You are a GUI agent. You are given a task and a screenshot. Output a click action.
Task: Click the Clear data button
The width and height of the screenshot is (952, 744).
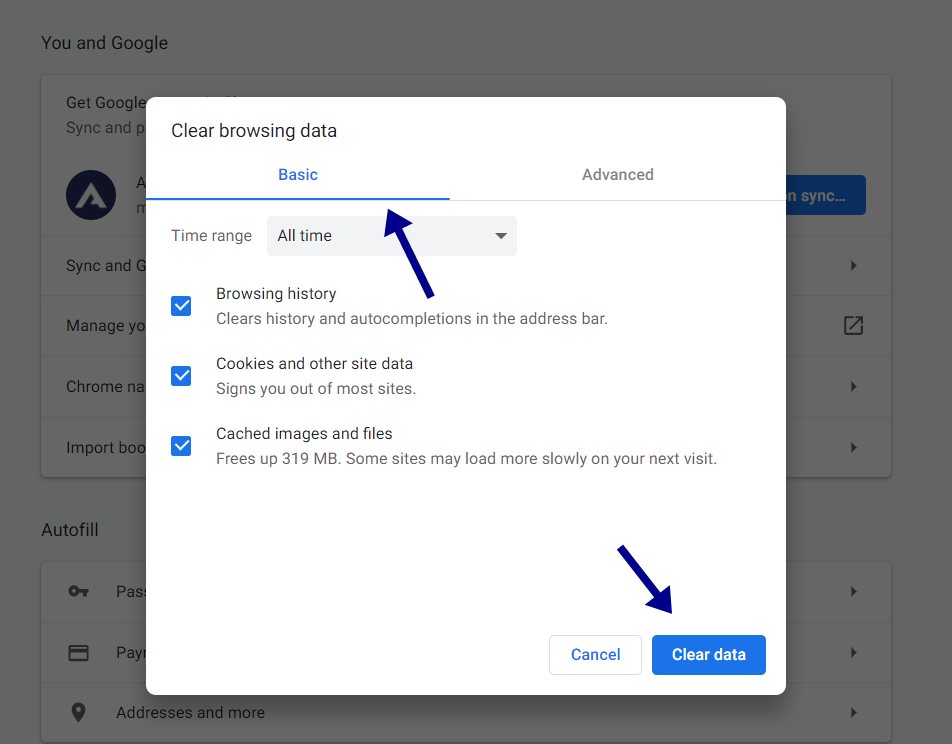pos(708,654)
